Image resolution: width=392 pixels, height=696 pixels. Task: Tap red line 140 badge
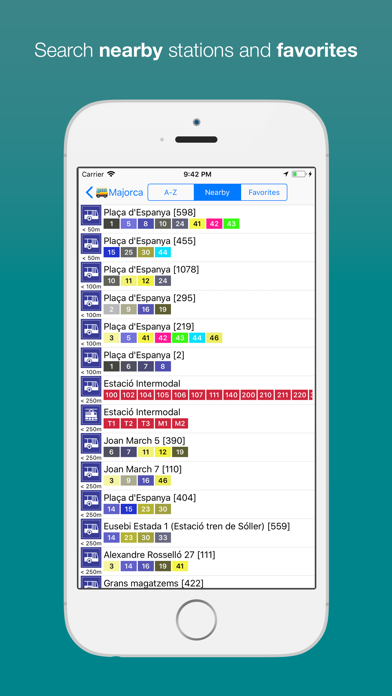click(231, 395)
